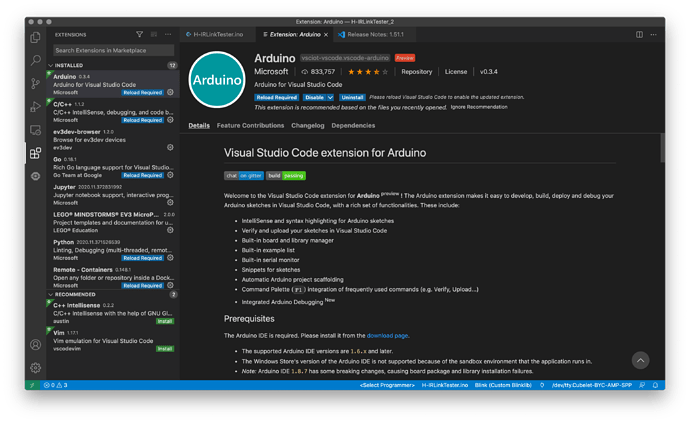Screen dimensions: 690x422
Task: Install the C++ Intellisense extension
Action: tap(165, 321)
